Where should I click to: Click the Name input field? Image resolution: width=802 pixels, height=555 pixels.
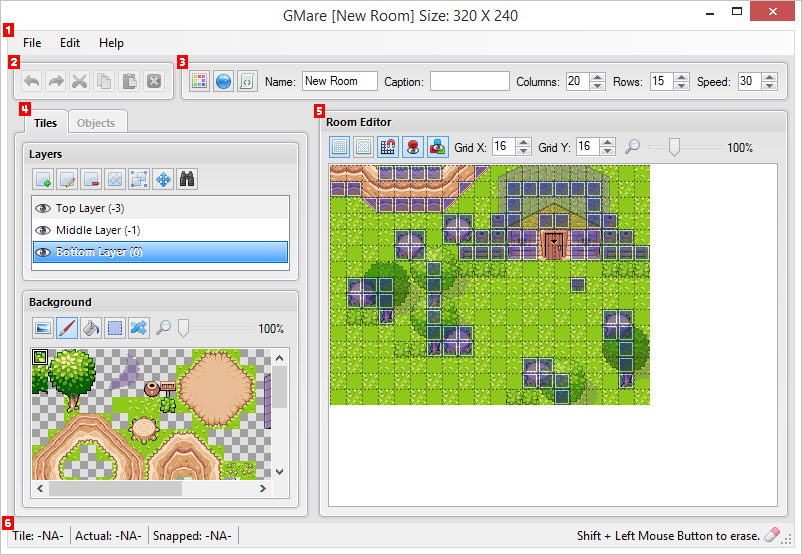pyautogui.click(x=340, y=81)
